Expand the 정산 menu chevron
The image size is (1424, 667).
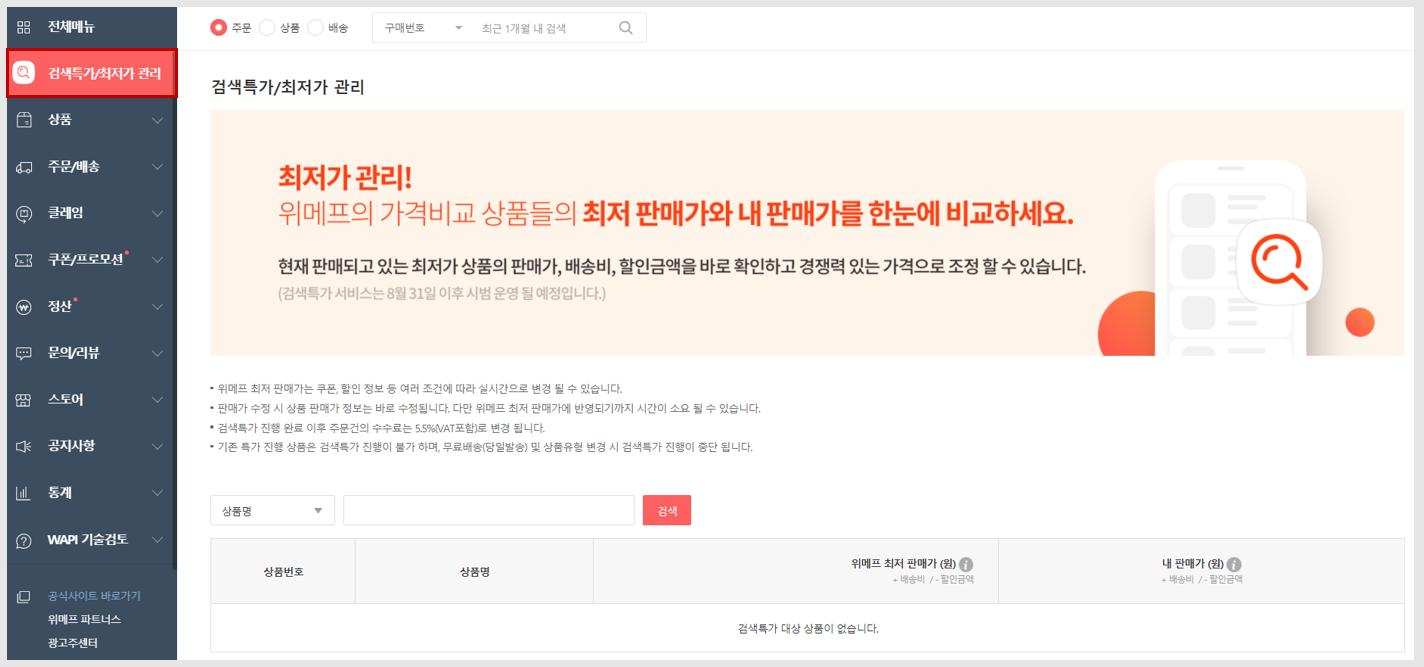click(x=157, y=307)
